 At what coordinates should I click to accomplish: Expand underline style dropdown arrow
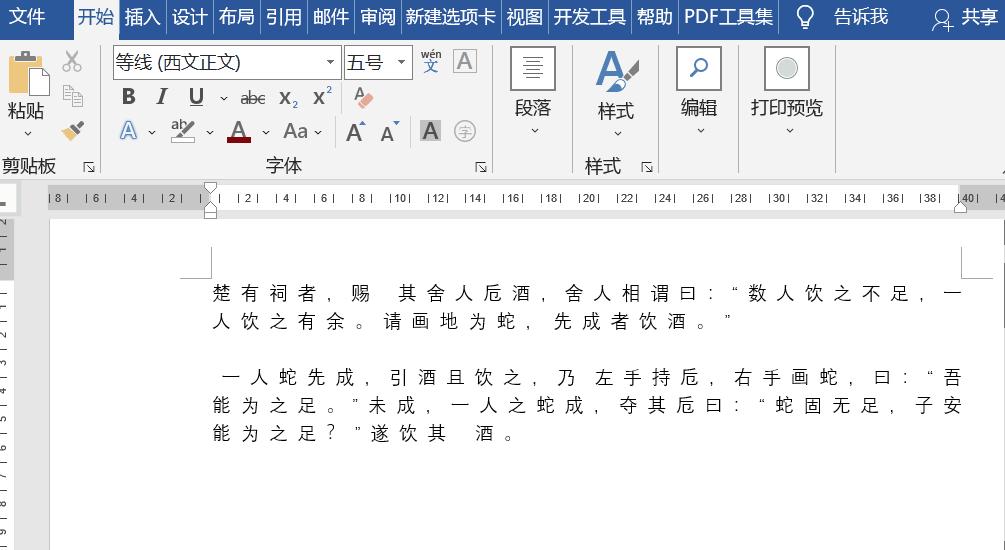pyautogui.click(x=224, y=98)
